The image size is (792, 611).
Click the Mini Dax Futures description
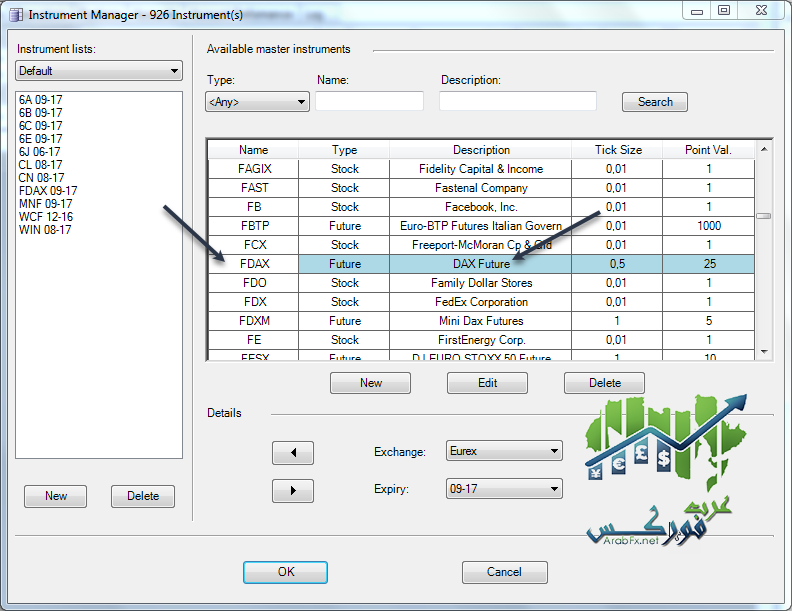click(481, 321)
